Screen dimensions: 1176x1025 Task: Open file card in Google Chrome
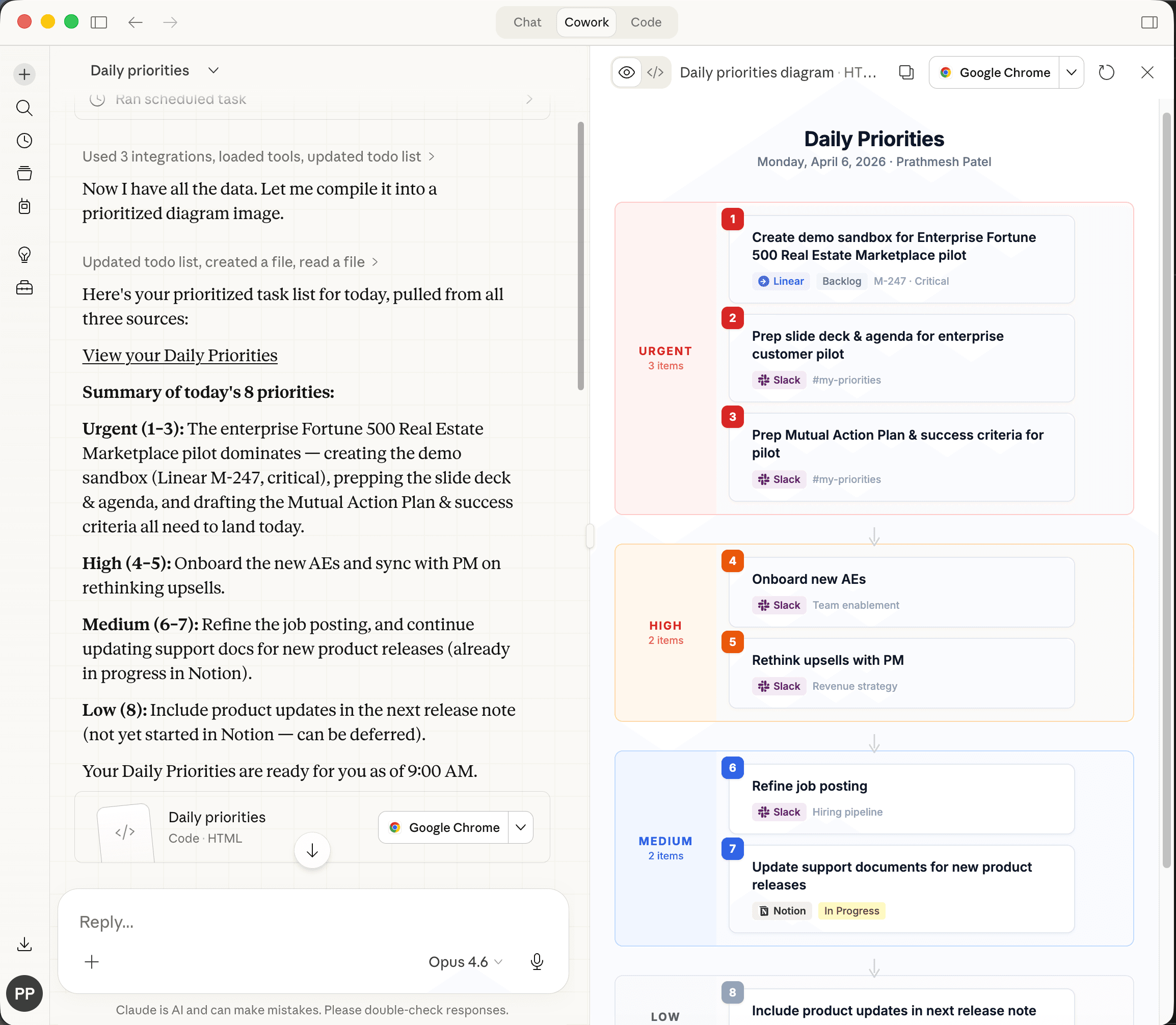click(443, 827)
